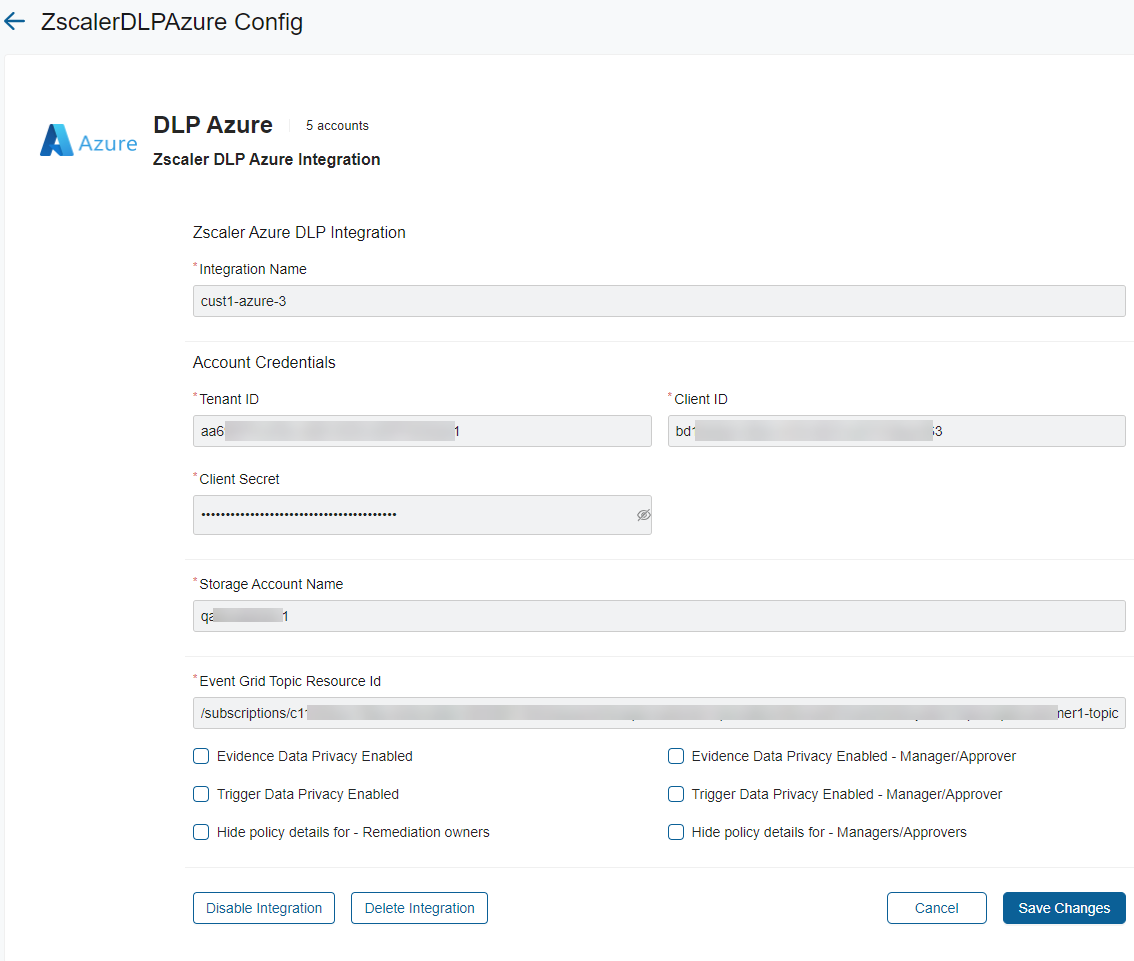Click the 5 accounts label
Viewport: 1134px width, 961px height.
point(337,126)
